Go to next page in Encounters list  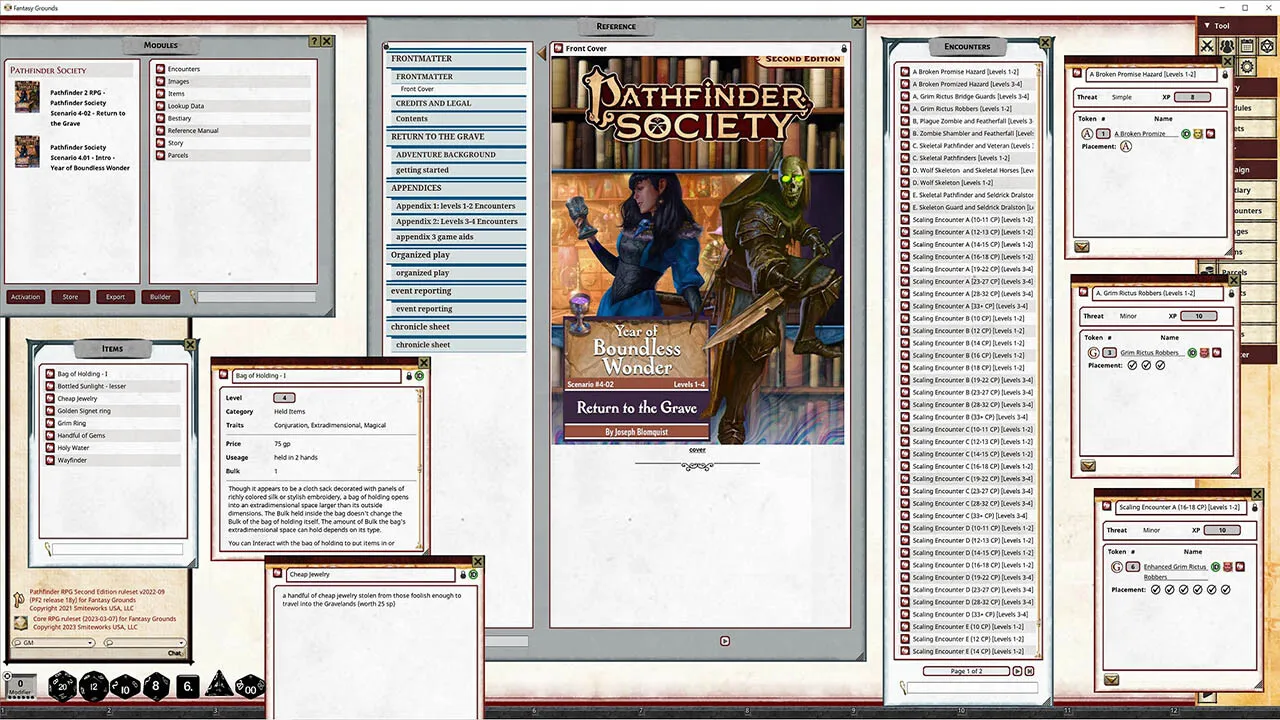coord(1018,671)
